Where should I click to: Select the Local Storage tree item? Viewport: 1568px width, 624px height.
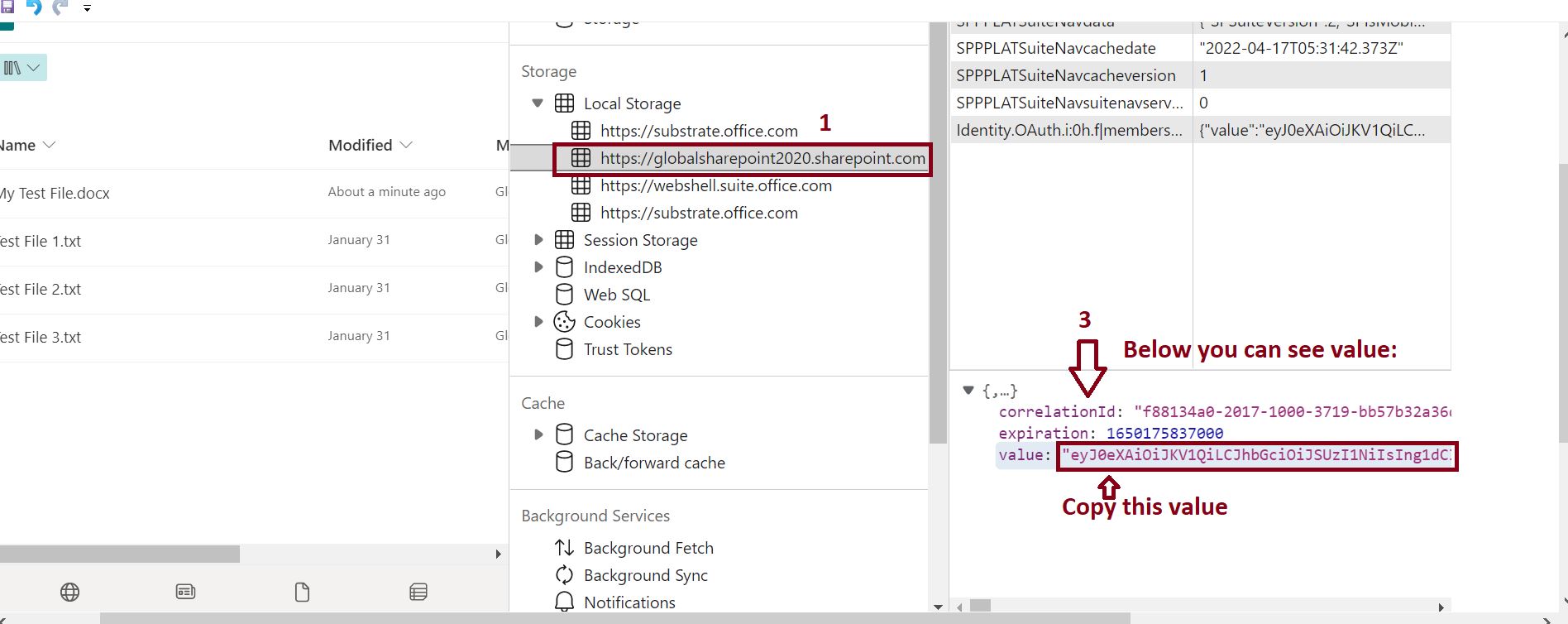pos(632,103)
